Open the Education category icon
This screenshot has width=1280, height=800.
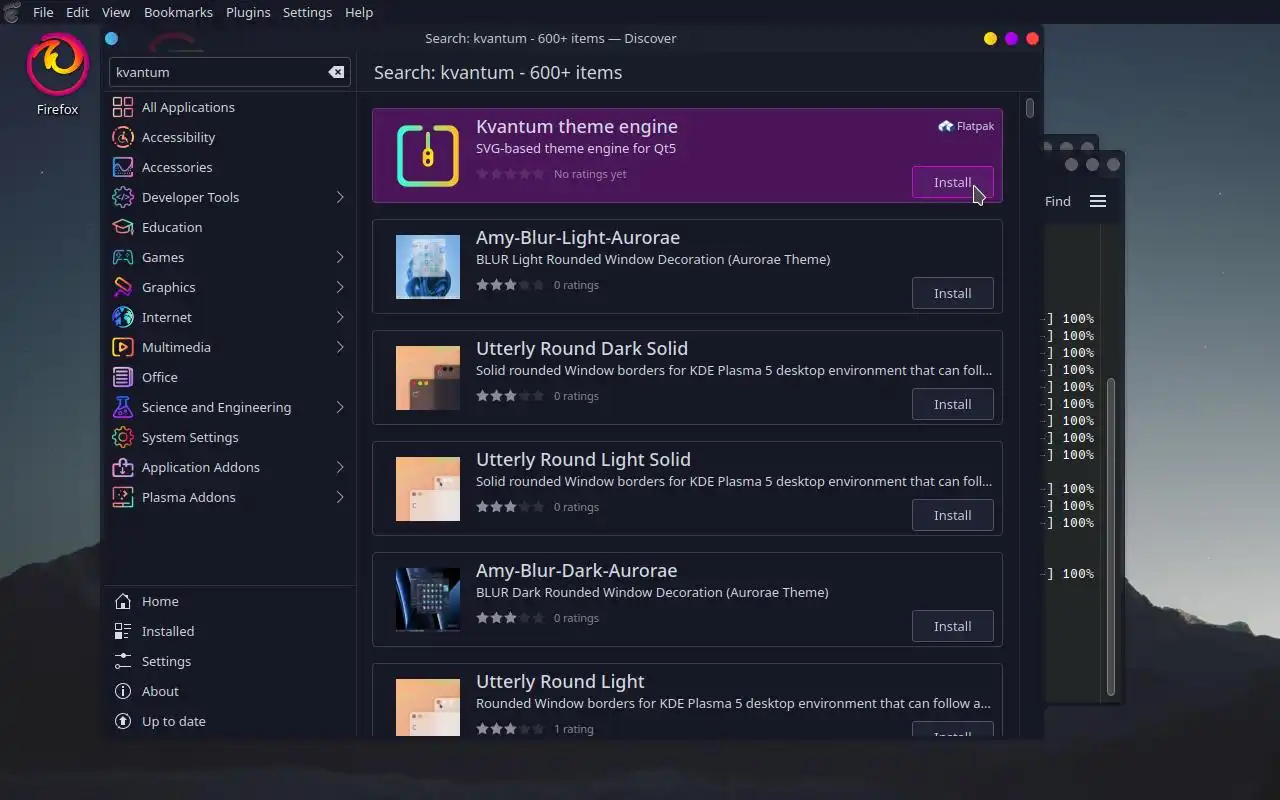(x=123, y=227)
